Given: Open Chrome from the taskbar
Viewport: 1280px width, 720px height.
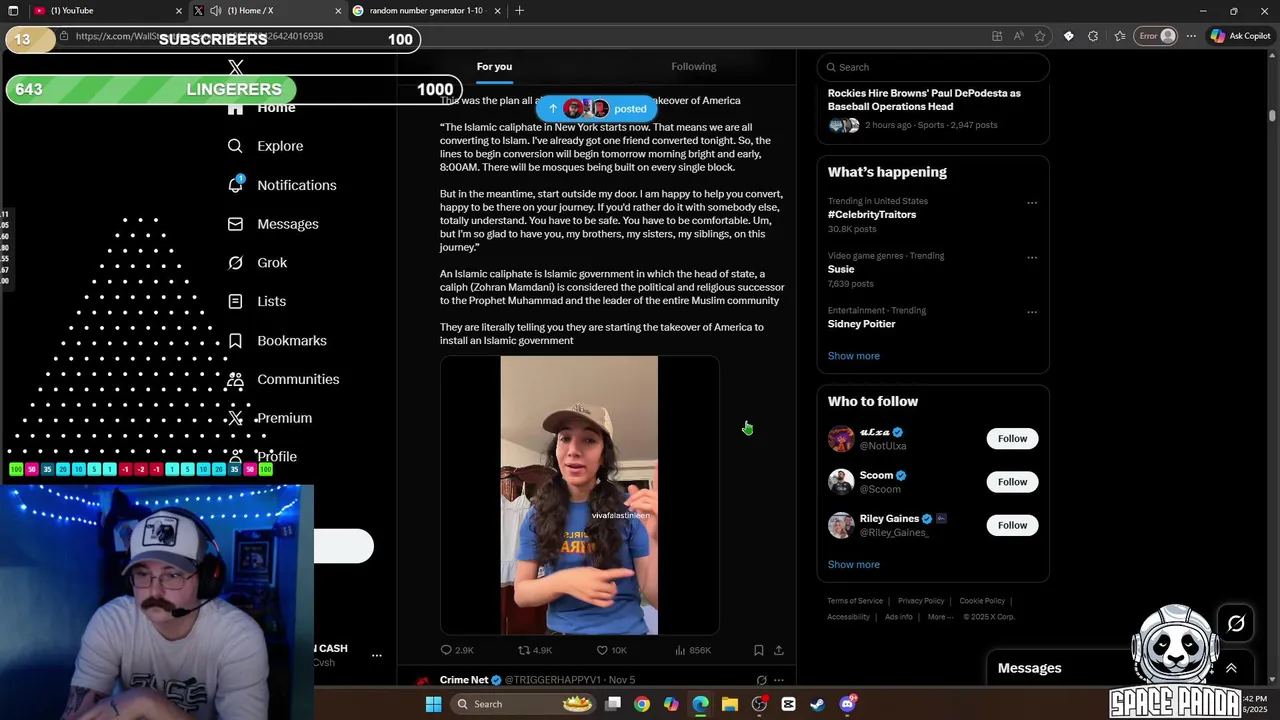Looking at the screenshot, I should point(642,704).
